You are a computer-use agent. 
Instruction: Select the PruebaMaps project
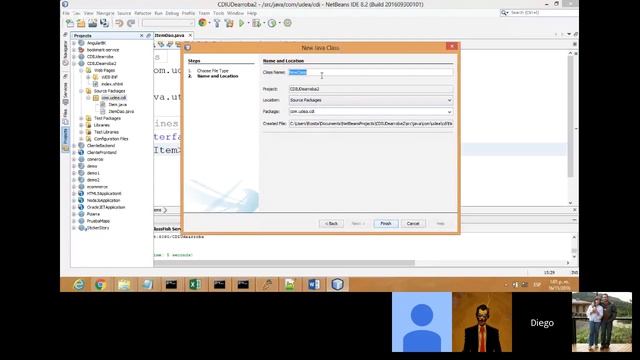(x=98, y=221)
